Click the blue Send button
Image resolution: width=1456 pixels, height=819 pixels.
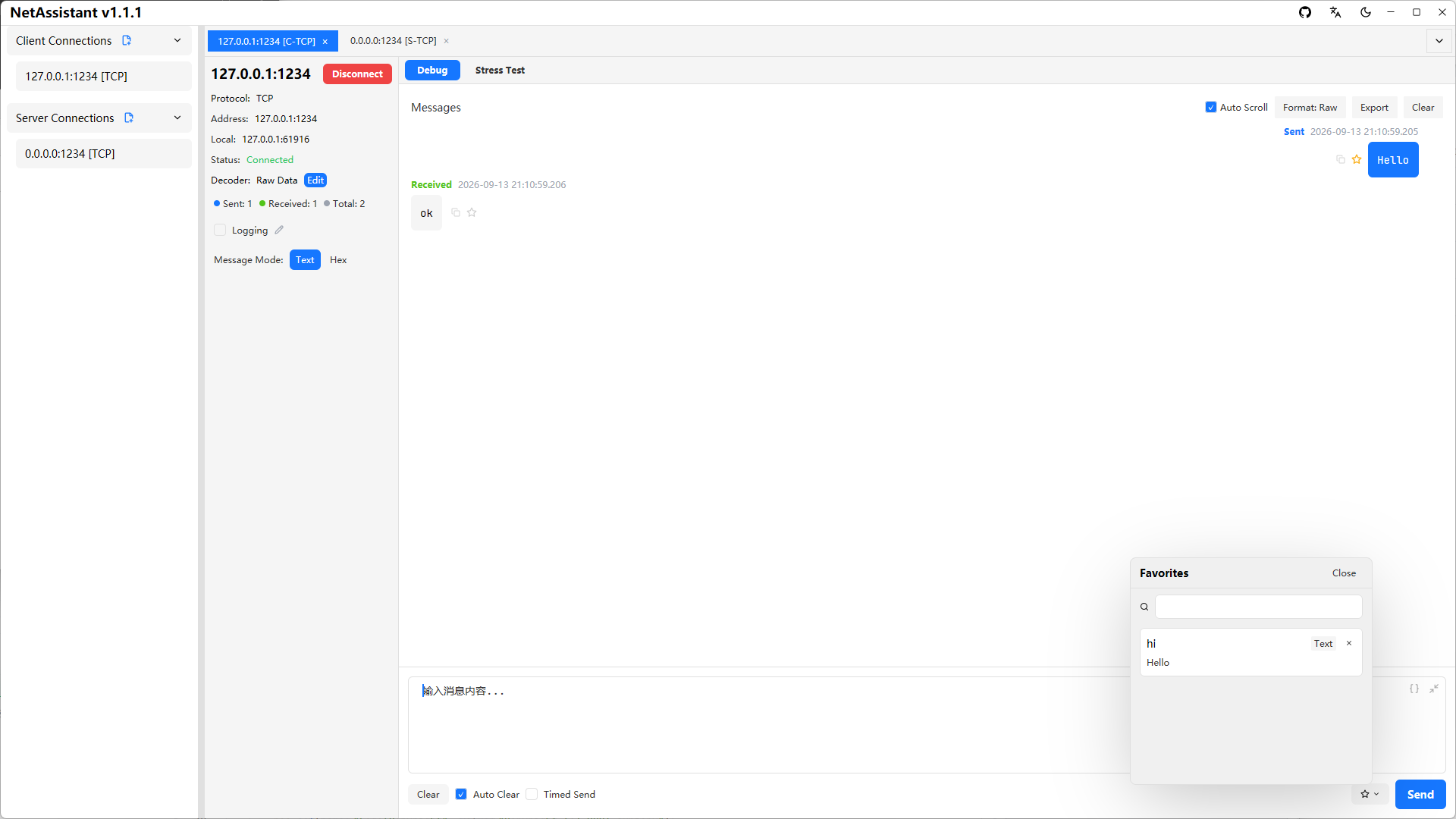tap(1420, 794)
